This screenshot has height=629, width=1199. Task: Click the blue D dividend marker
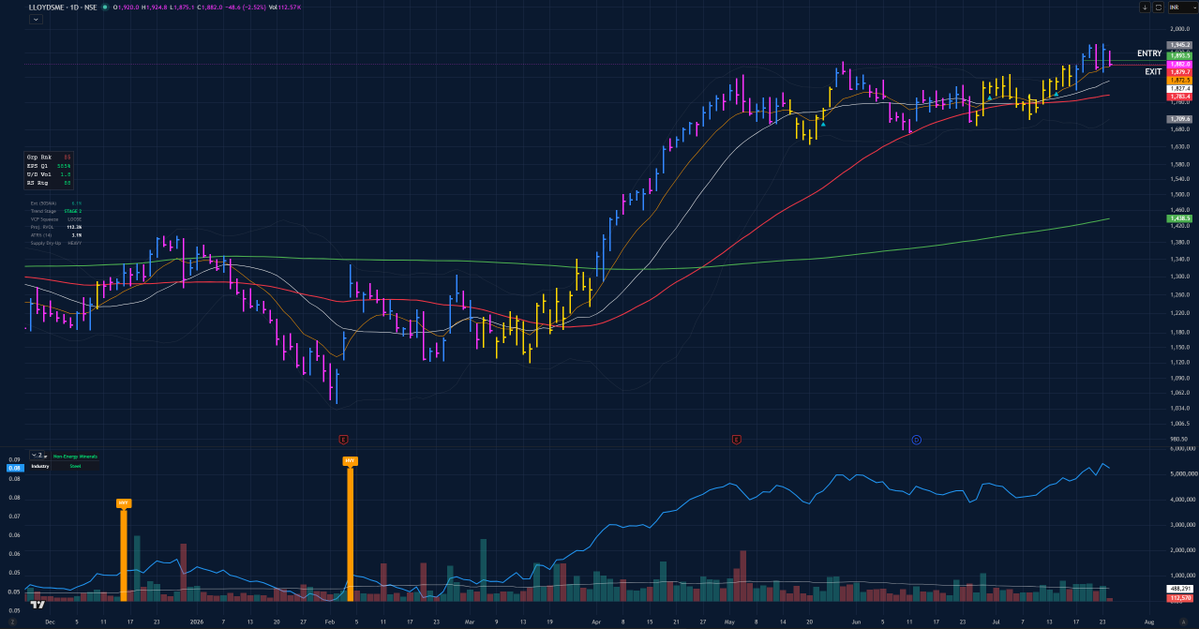[x=916, y=439]
